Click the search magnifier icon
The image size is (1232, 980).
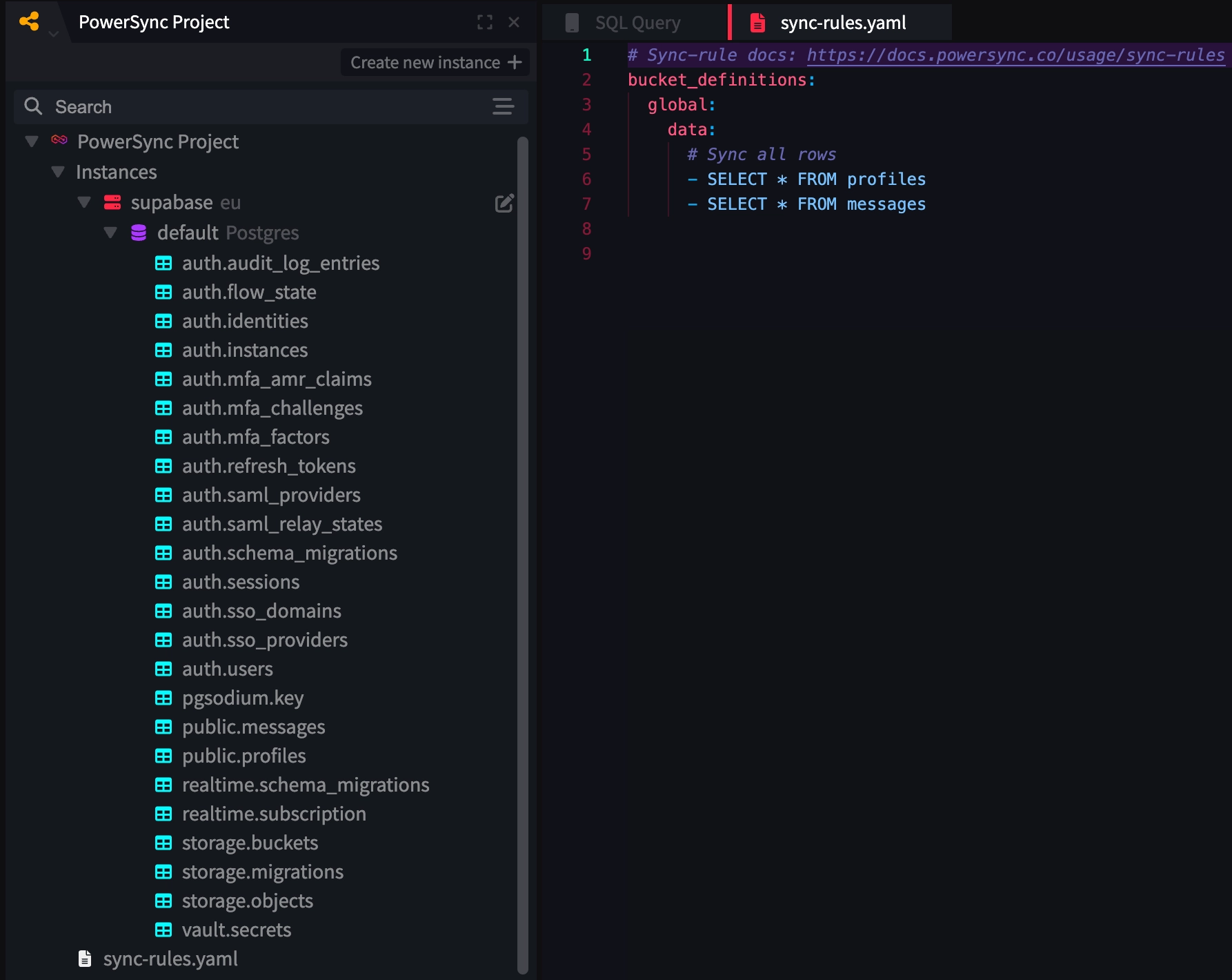[33, 106]
